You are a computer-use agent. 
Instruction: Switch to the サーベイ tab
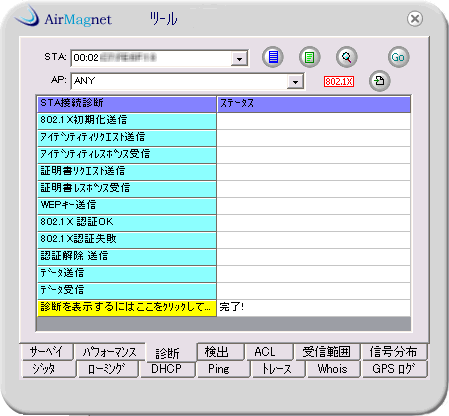(x=46, y=351)
